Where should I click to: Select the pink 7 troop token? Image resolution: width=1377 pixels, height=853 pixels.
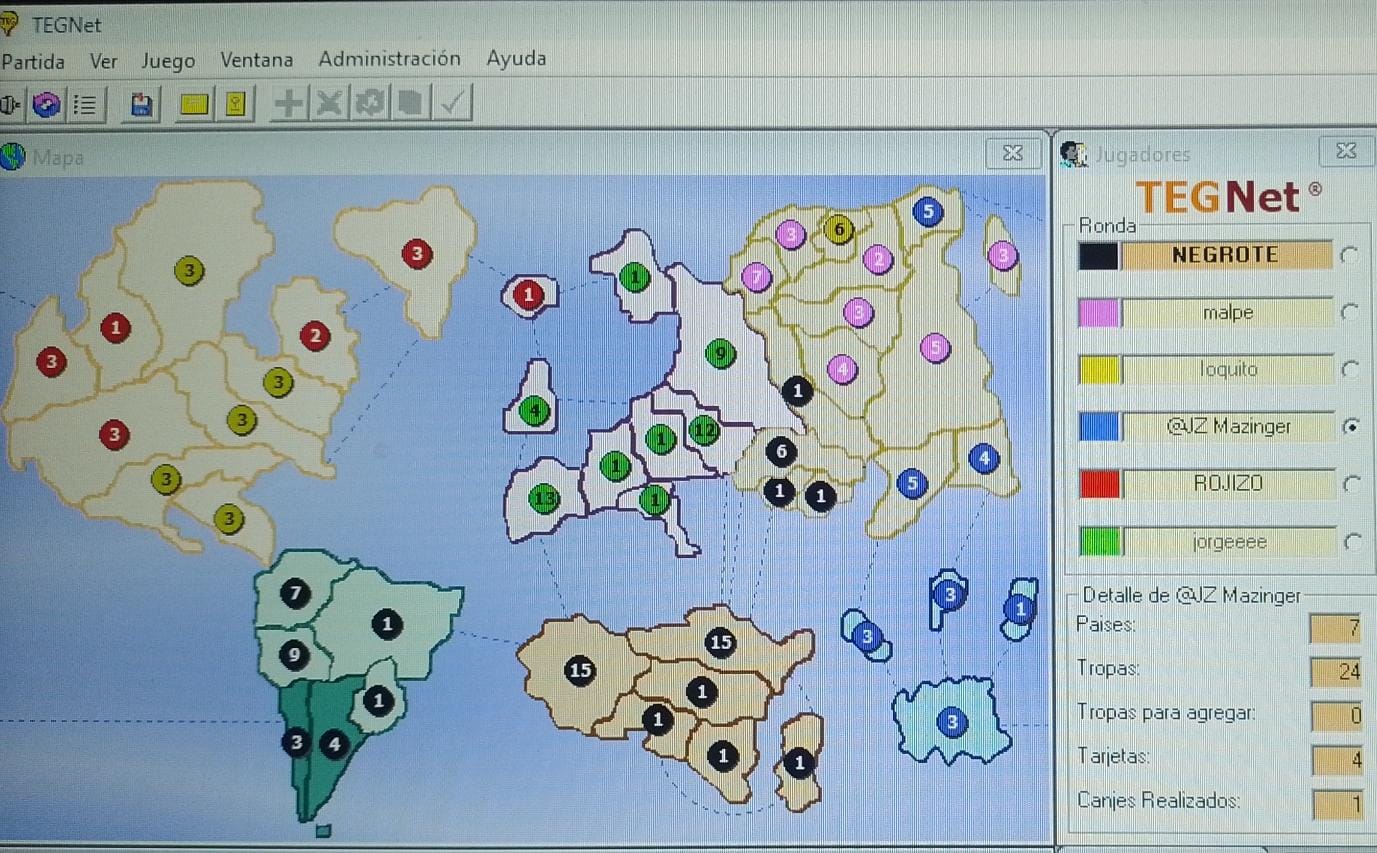[757, 276]
